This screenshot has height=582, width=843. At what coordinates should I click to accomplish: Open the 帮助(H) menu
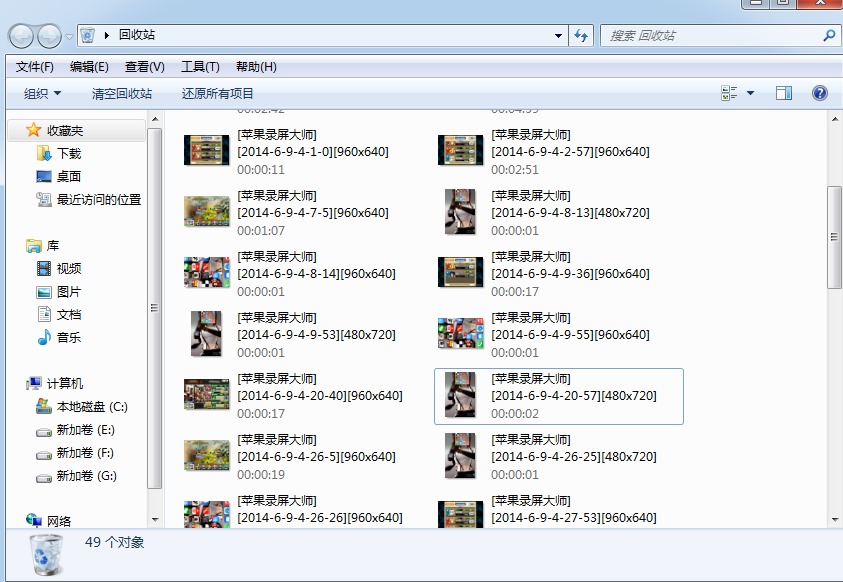[256, 67]
